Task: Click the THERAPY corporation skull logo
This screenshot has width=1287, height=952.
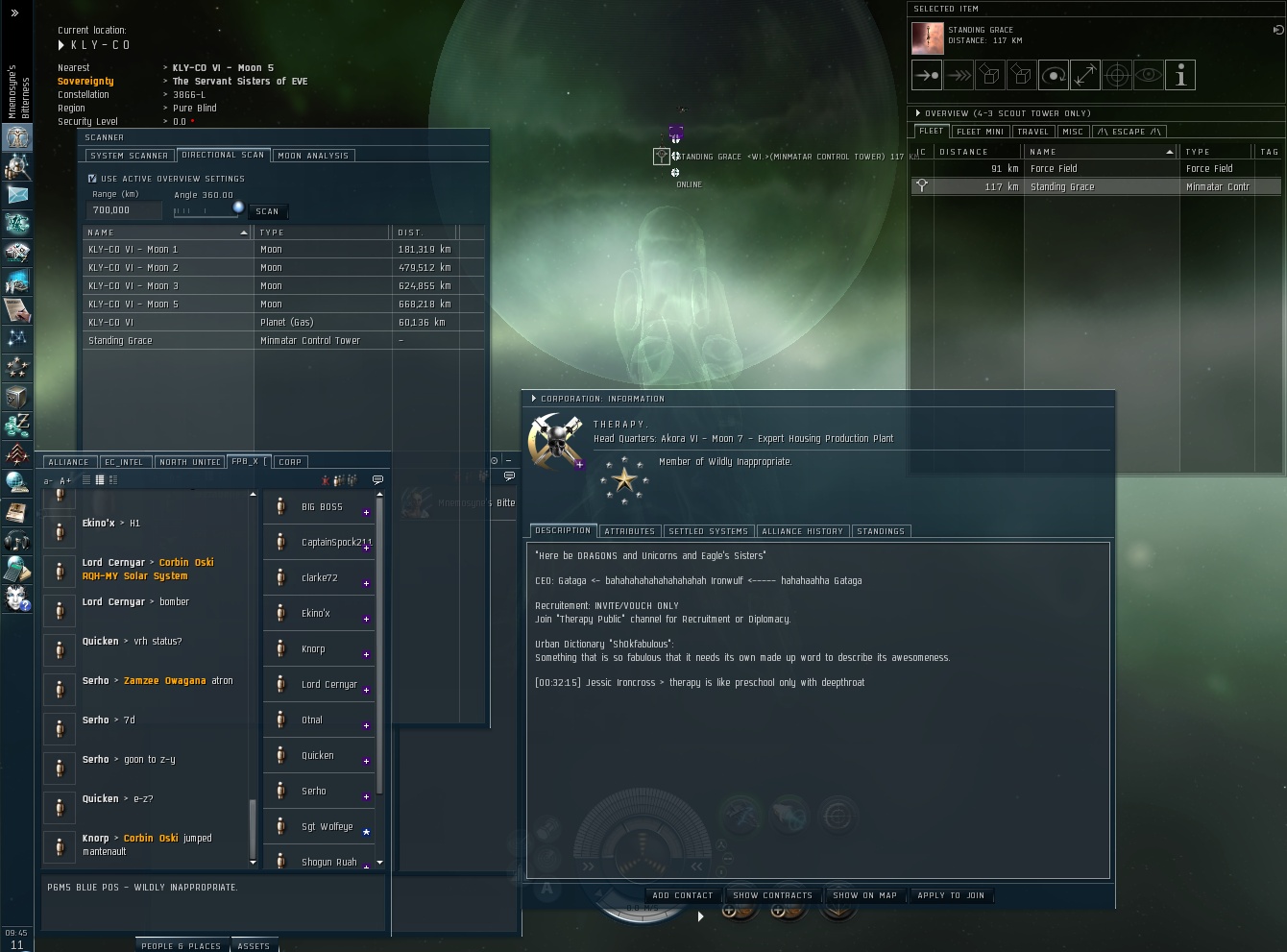Action: (555, 442)
